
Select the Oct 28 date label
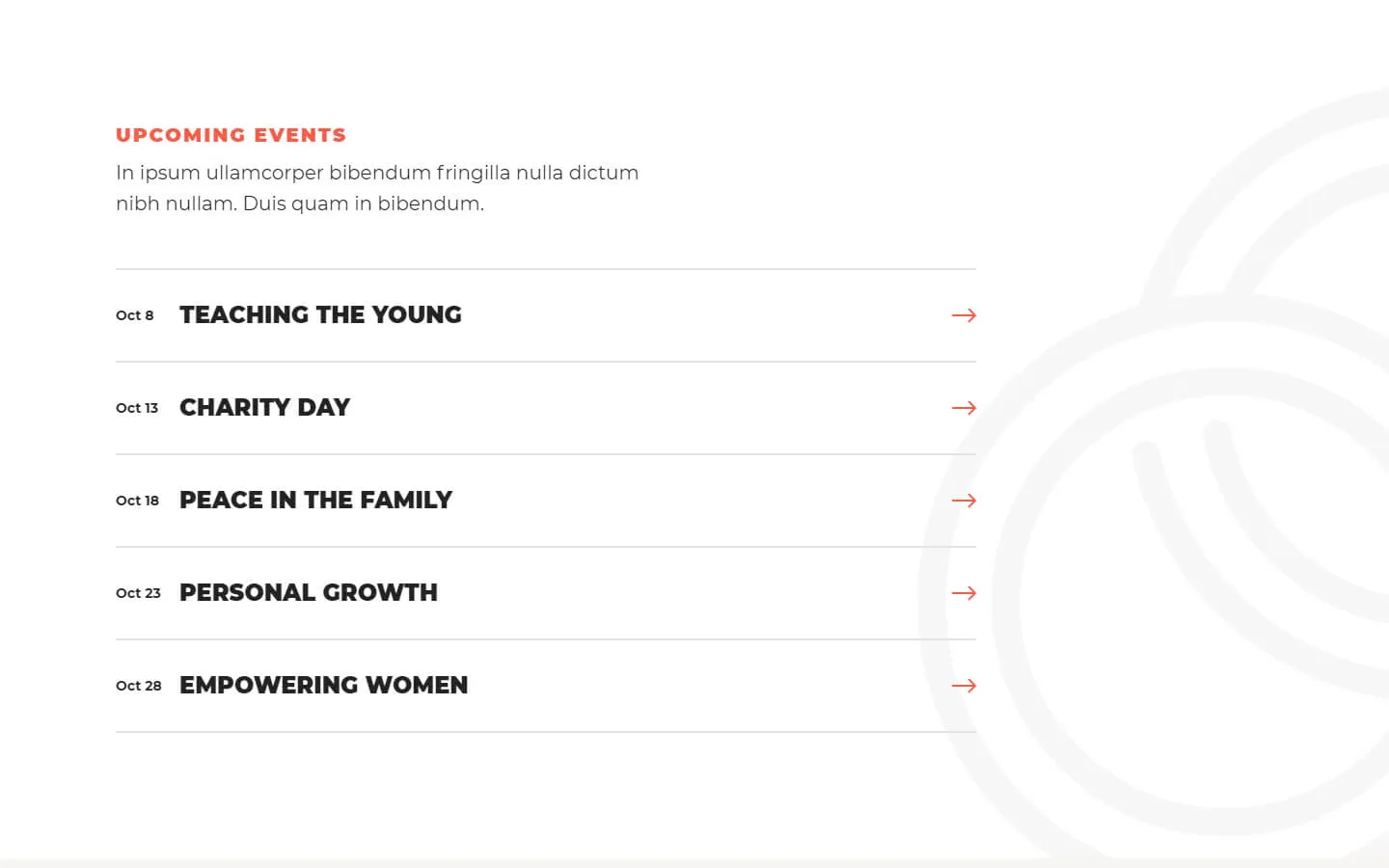tap(138, 686)
